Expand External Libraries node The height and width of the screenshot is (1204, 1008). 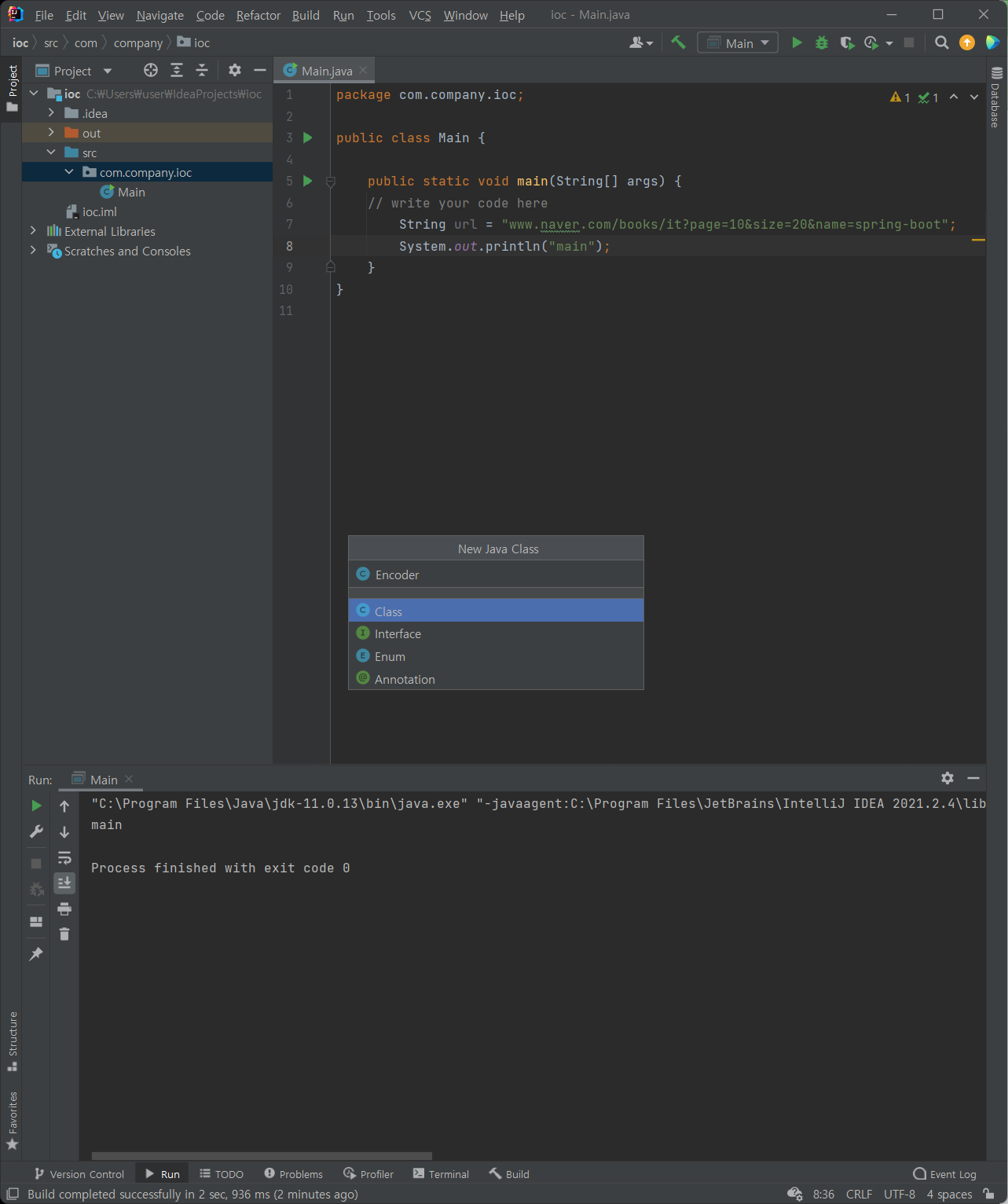point(33,231)
